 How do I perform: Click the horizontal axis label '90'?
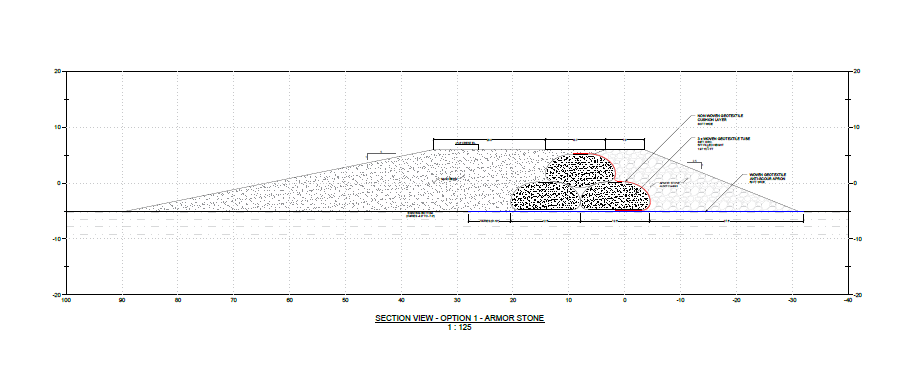122,300
